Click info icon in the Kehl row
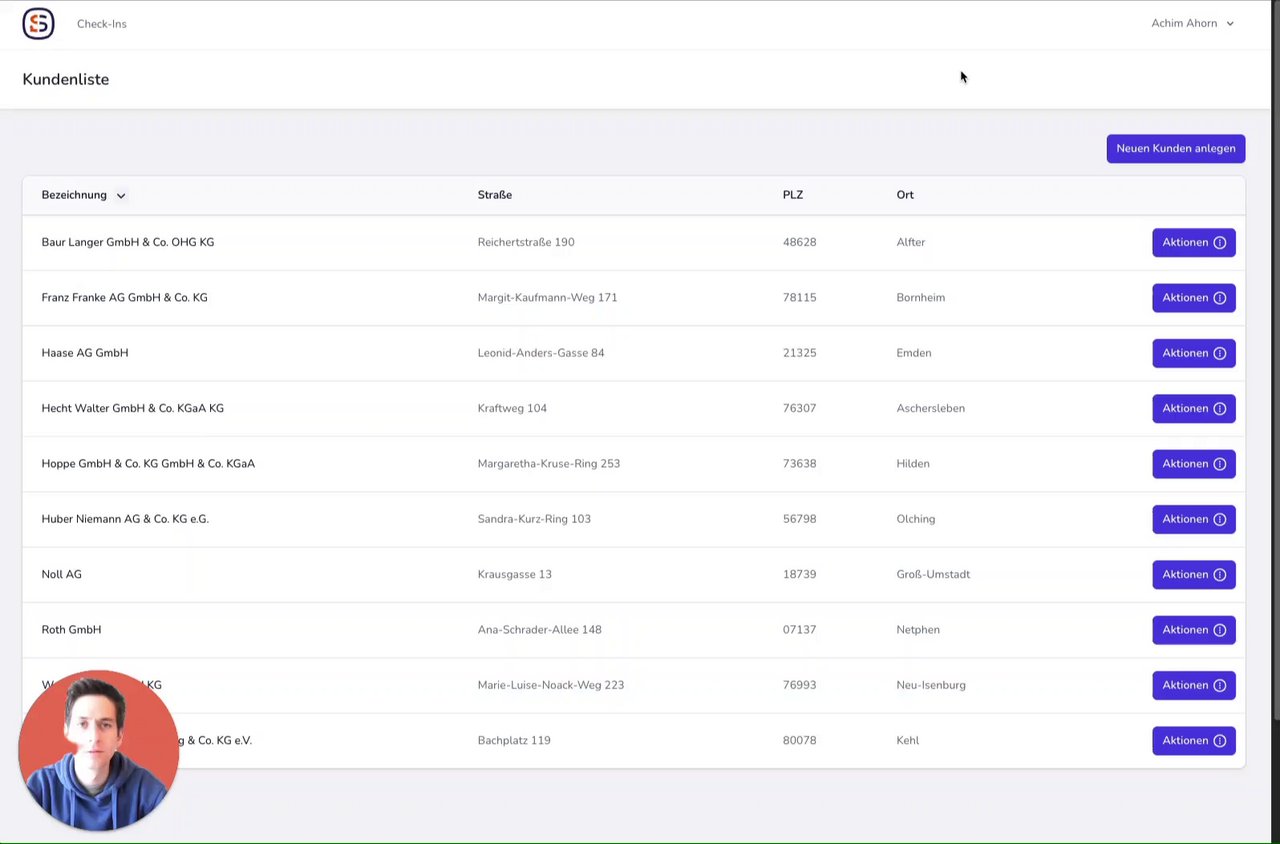1280x844 pixels. (1219, 741)
